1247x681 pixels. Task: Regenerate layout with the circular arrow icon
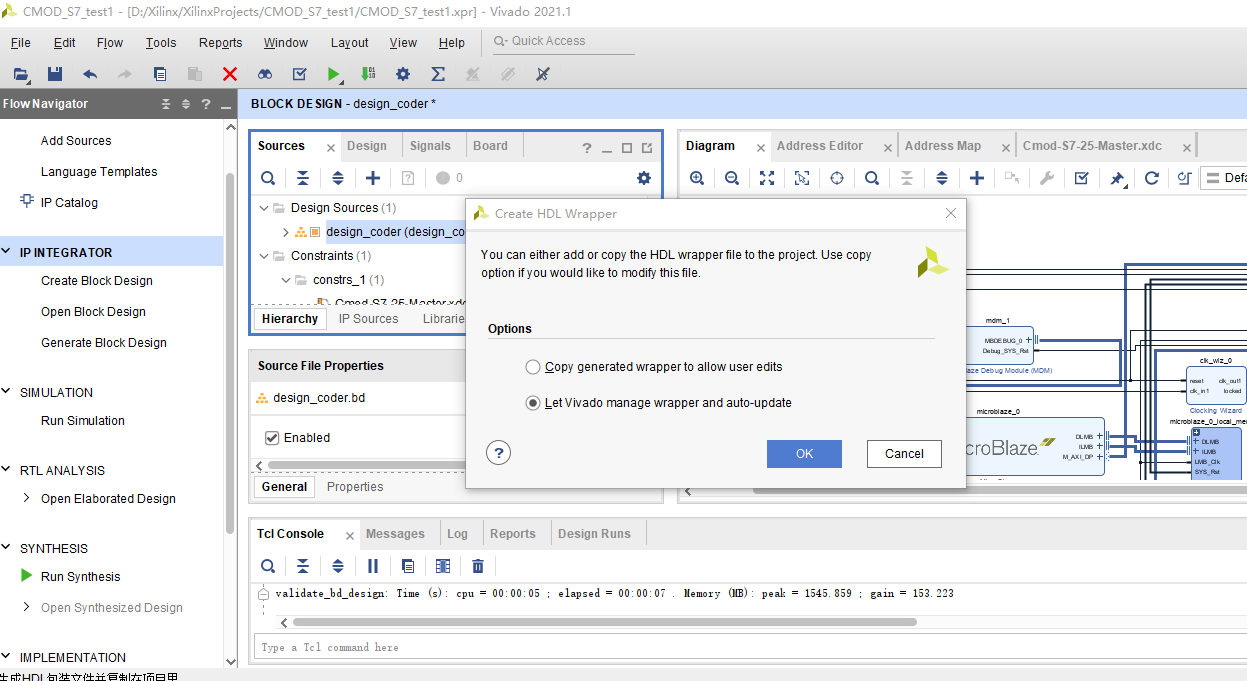[x=1152, y=178]
